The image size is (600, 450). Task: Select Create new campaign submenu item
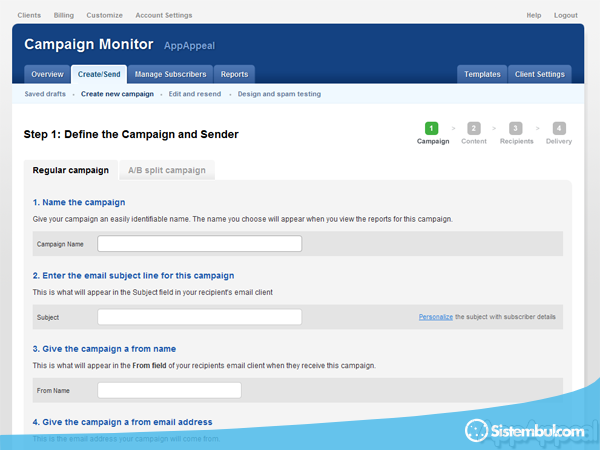117,94
